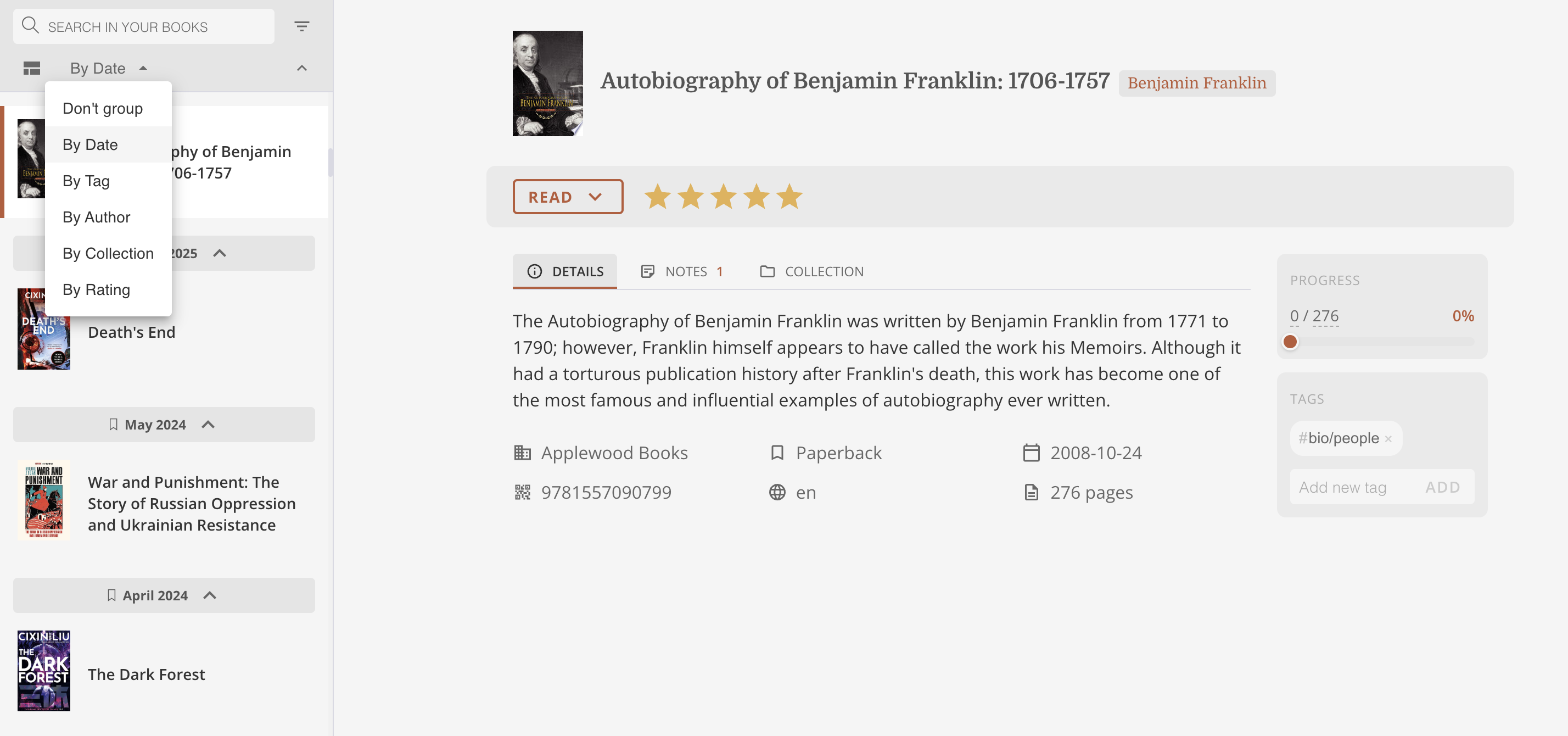
Task: Click the search magnifier icon
Action: [x=30, y=26]
